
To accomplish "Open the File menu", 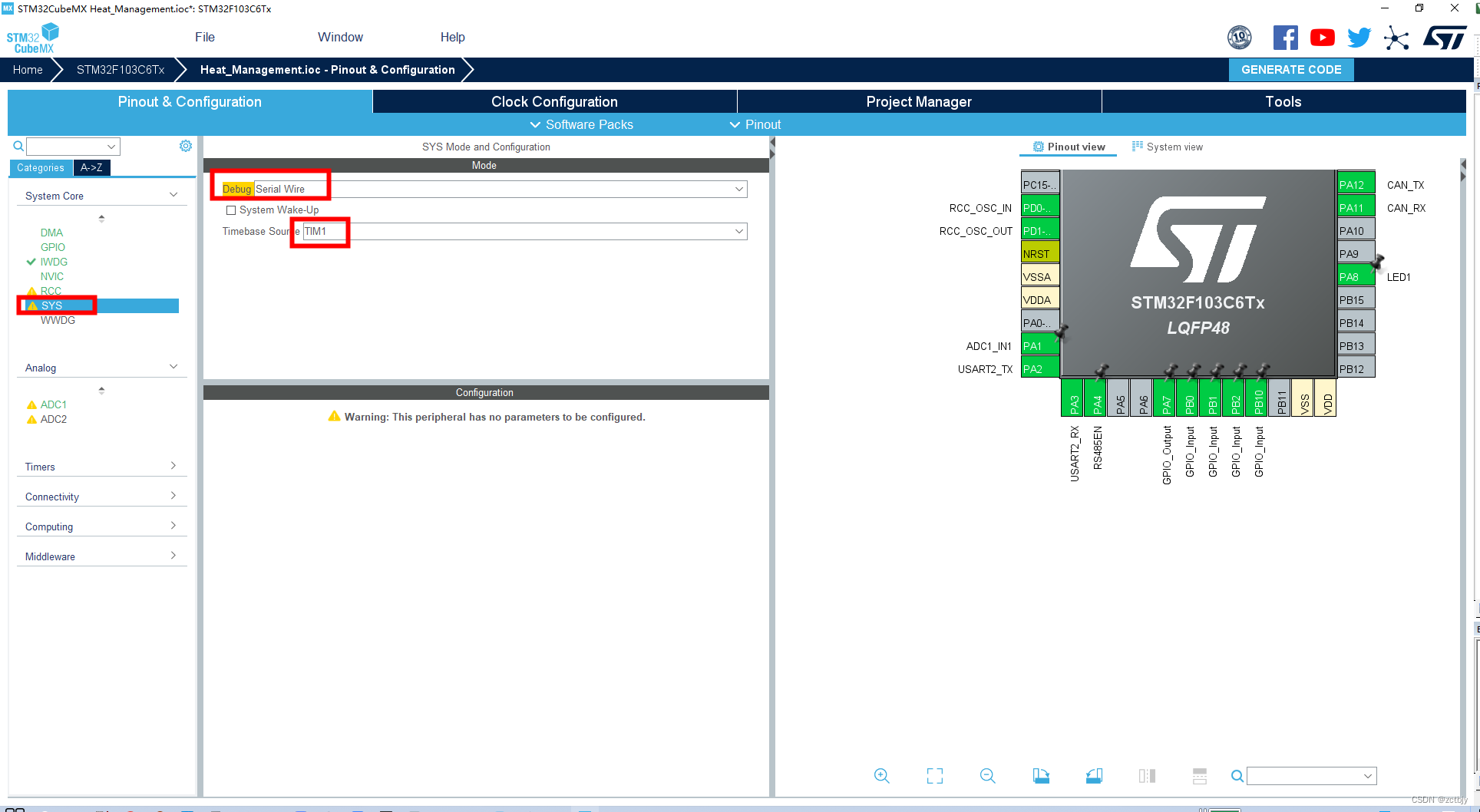I will click(205, 37).
